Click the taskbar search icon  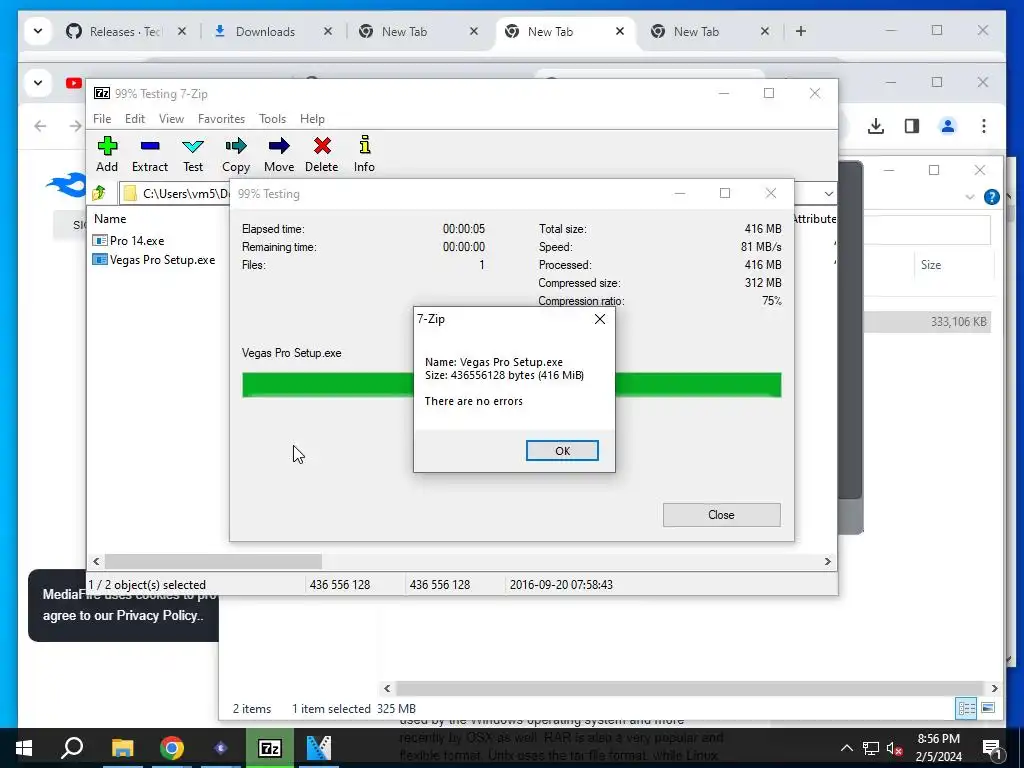72,748
